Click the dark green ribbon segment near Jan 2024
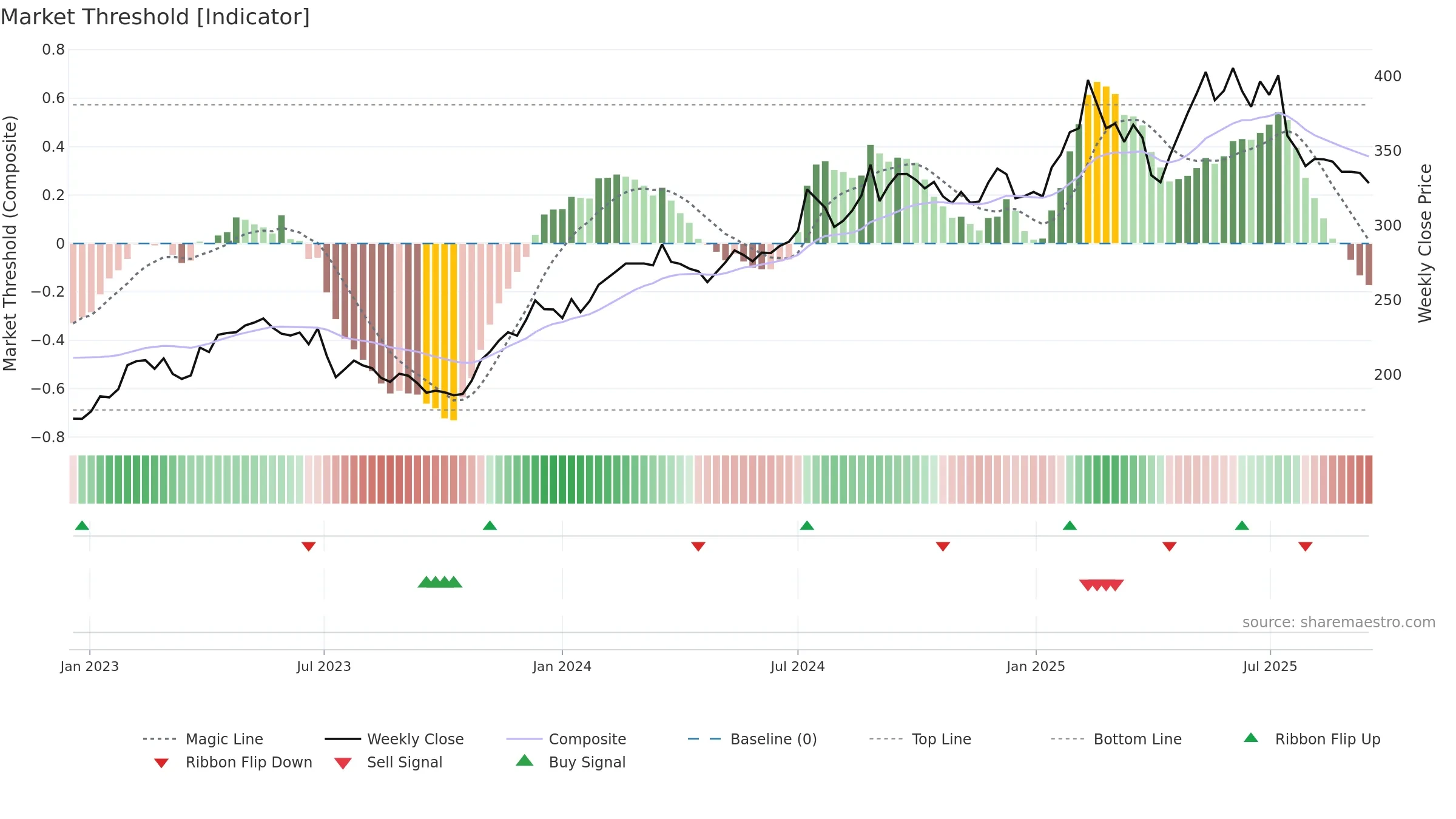Image resolution: width=1456 pixels, height=819 pixels. tap(562, 479)
